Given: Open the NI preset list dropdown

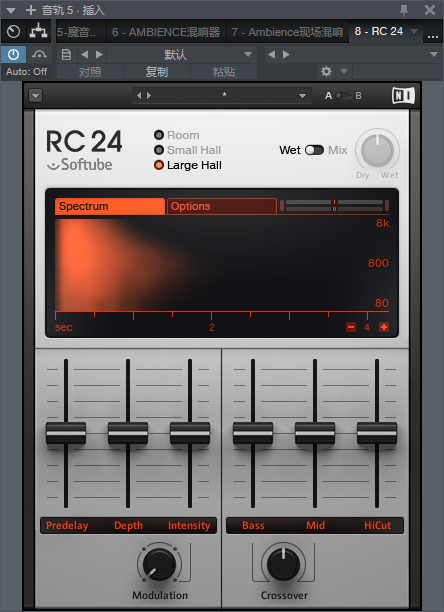Looking at the screenshot, I should (x=302, y=96).
